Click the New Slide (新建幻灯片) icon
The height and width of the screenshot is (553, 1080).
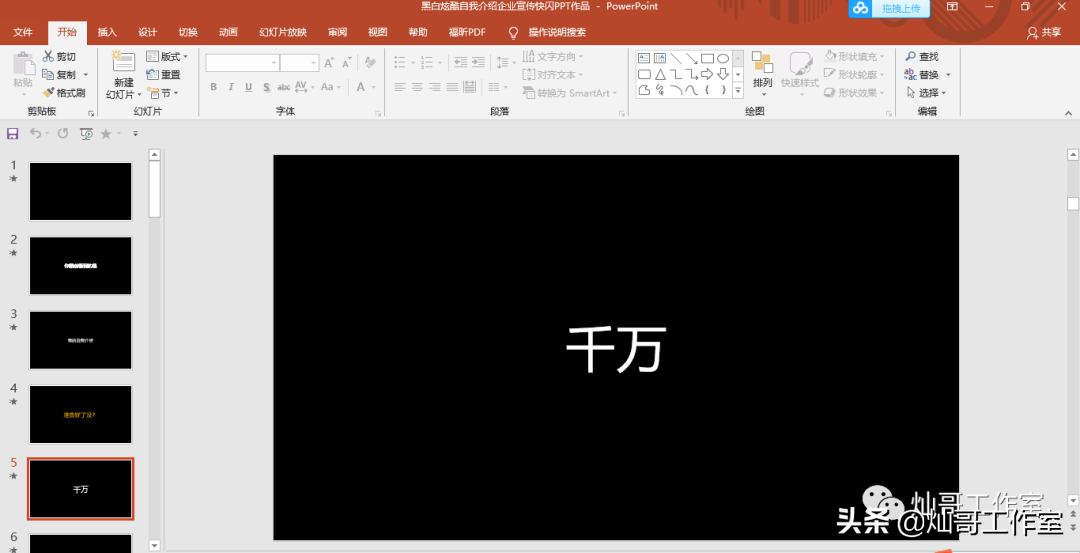point(123,63)
